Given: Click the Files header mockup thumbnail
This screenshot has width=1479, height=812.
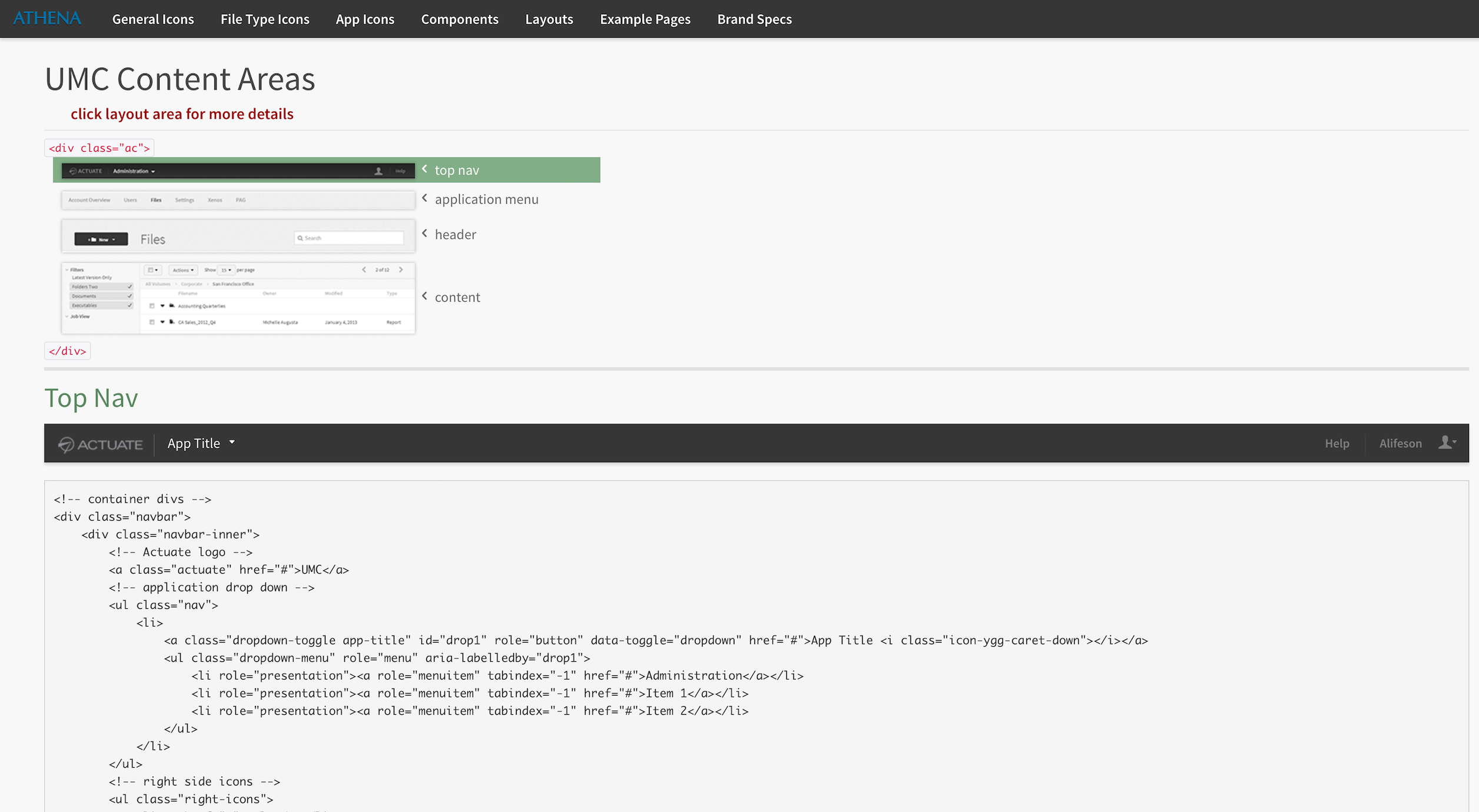Looking at the screenshot, I should click(238, 237).
